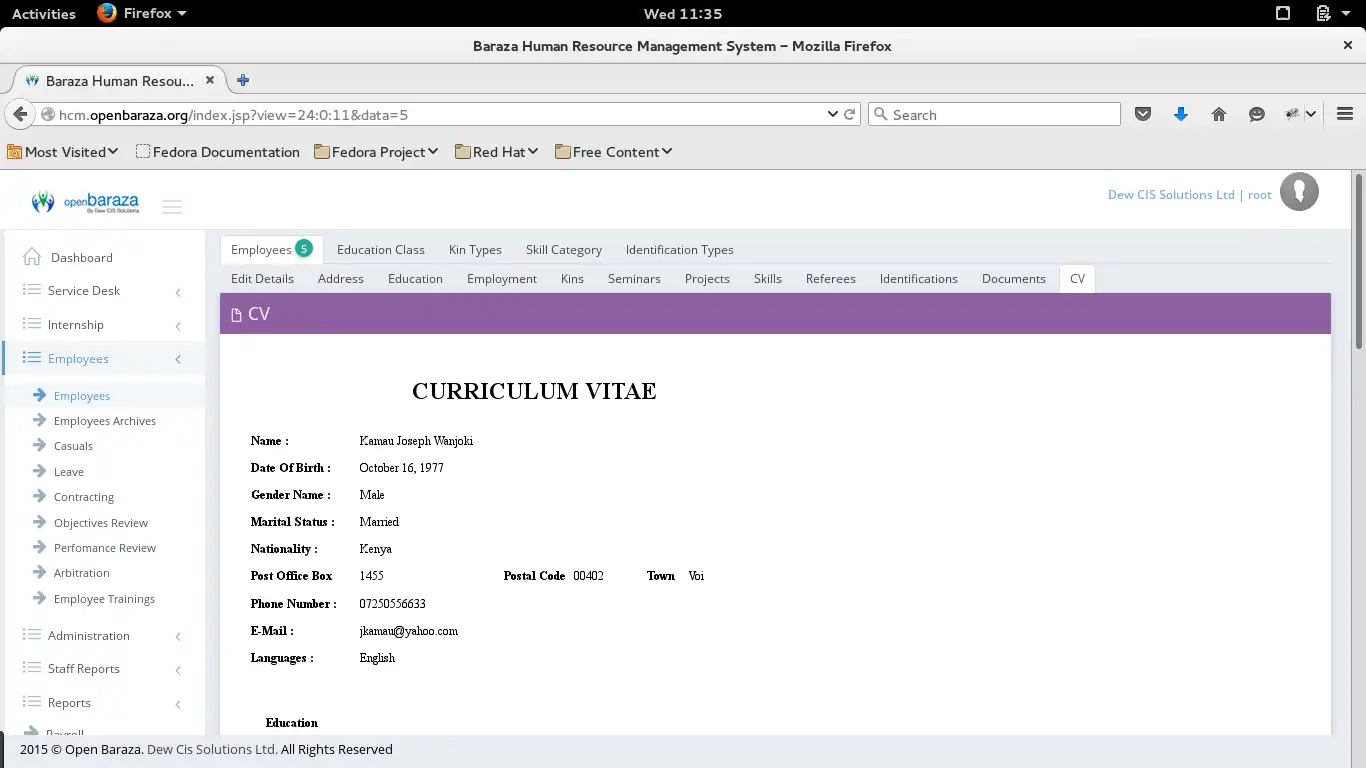Viewport: 1366px width, 768px height.
Task: Switch to the Employment tab
Action: (501, 279)
